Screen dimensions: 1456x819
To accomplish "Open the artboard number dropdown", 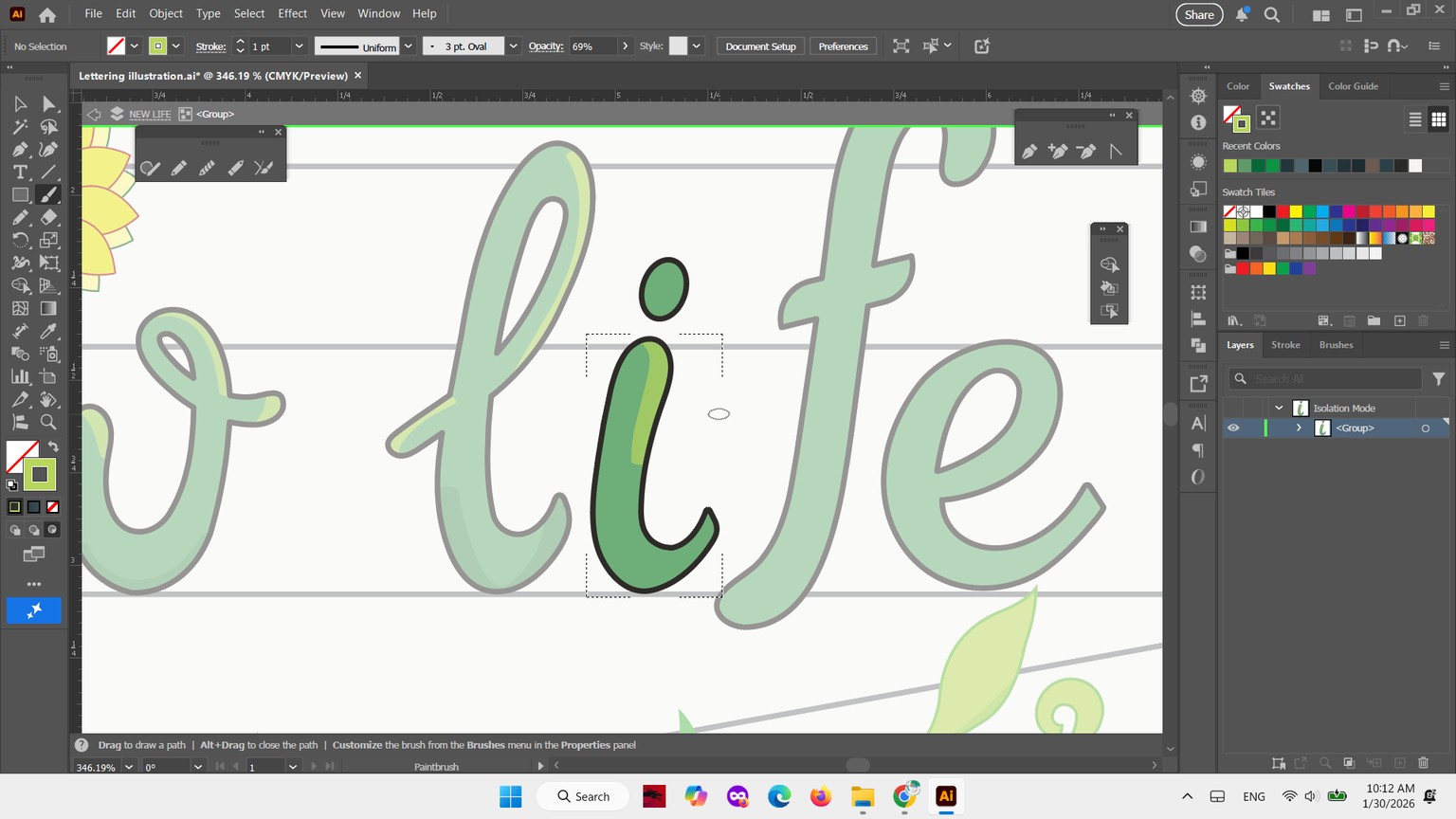I will [292, 767].
